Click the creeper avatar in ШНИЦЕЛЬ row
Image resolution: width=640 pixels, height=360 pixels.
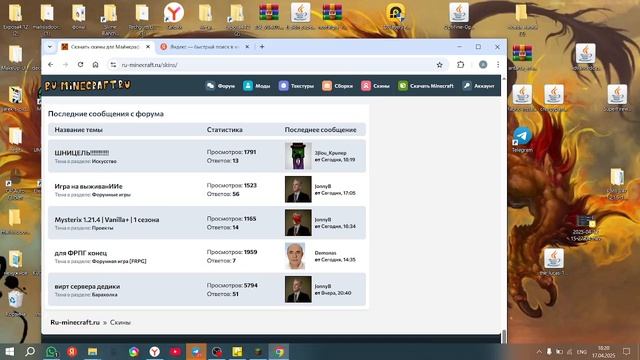(298, 156)
